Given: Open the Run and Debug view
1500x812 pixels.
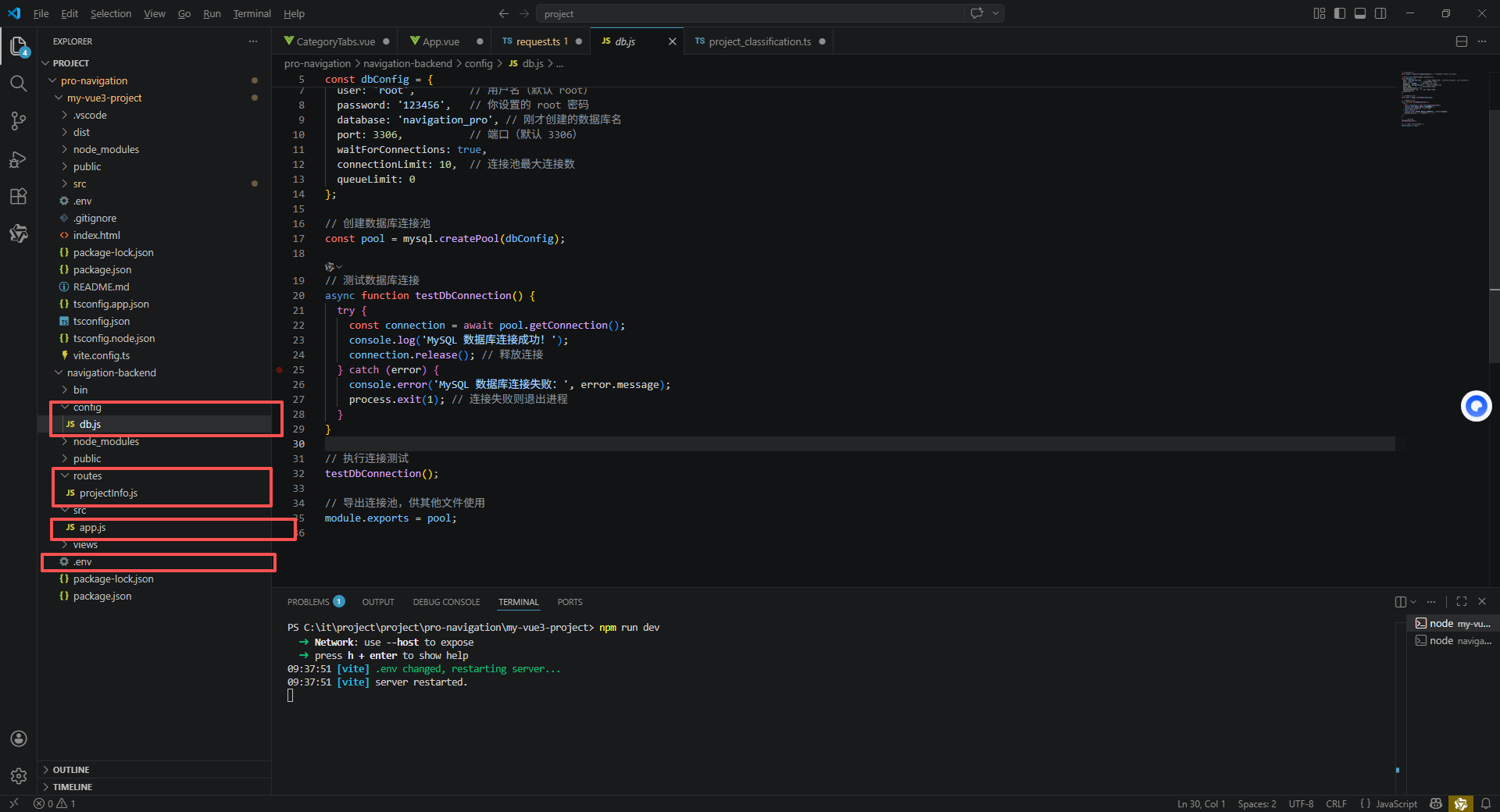Looking at the screenshot, I should 19,158.
